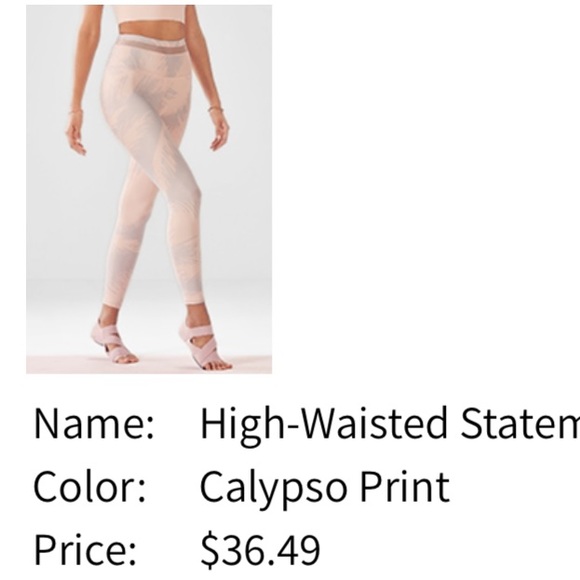Click the model's front pink shoe

pos(204,346)
